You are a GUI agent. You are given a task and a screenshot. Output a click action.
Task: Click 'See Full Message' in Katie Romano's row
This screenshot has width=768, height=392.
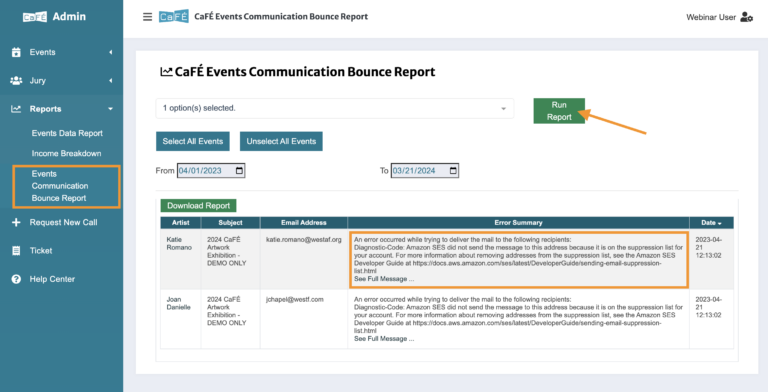click(x=384, y=279)
